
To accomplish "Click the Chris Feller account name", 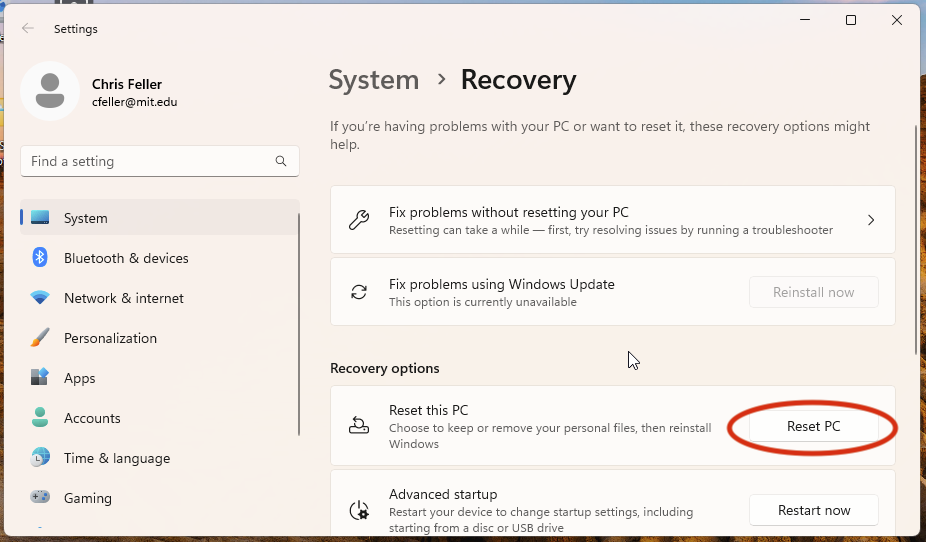I will pos(127,84).
